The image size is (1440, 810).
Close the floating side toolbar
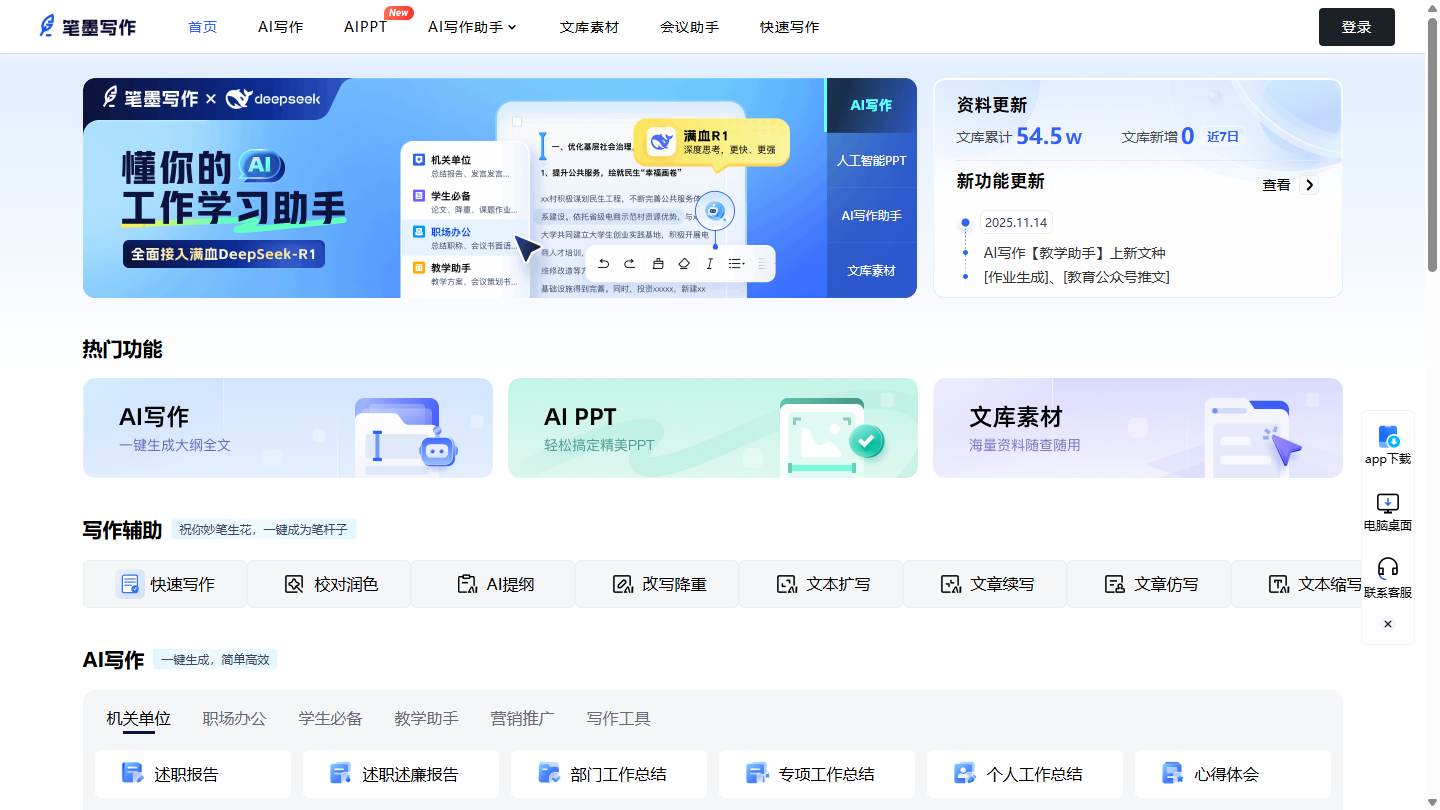[1388, 624]
